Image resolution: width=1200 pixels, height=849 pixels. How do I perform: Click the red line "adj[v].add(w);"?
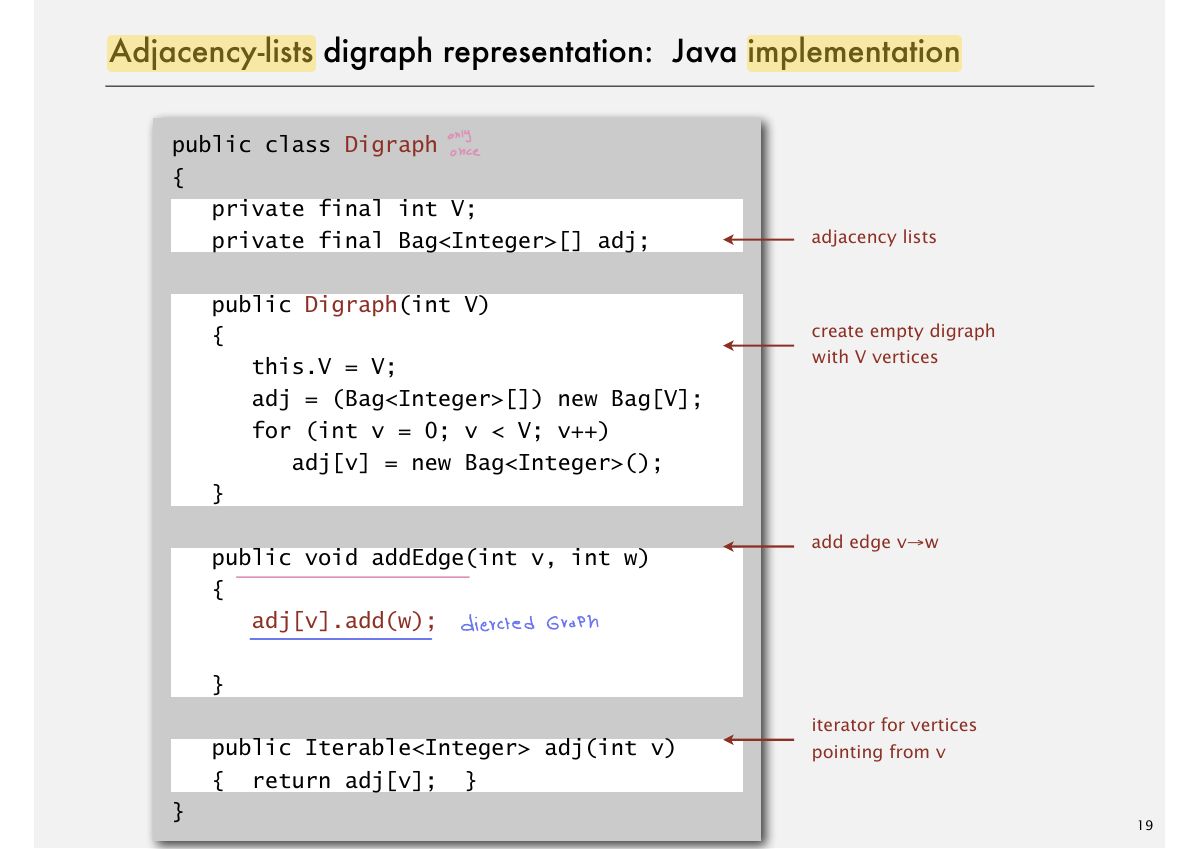(344, 621)
